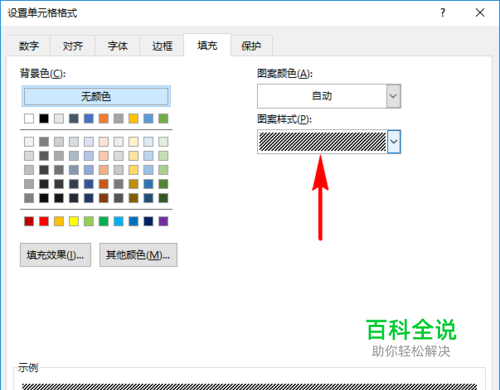
Task: Choose purple standard color swatch
Action: pos(163,221)
